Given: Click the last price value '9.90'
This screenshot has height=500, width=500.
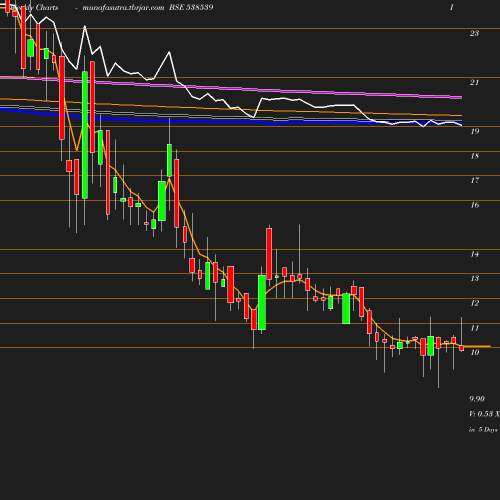Looking at the screenshot, I should coord(477,399).
